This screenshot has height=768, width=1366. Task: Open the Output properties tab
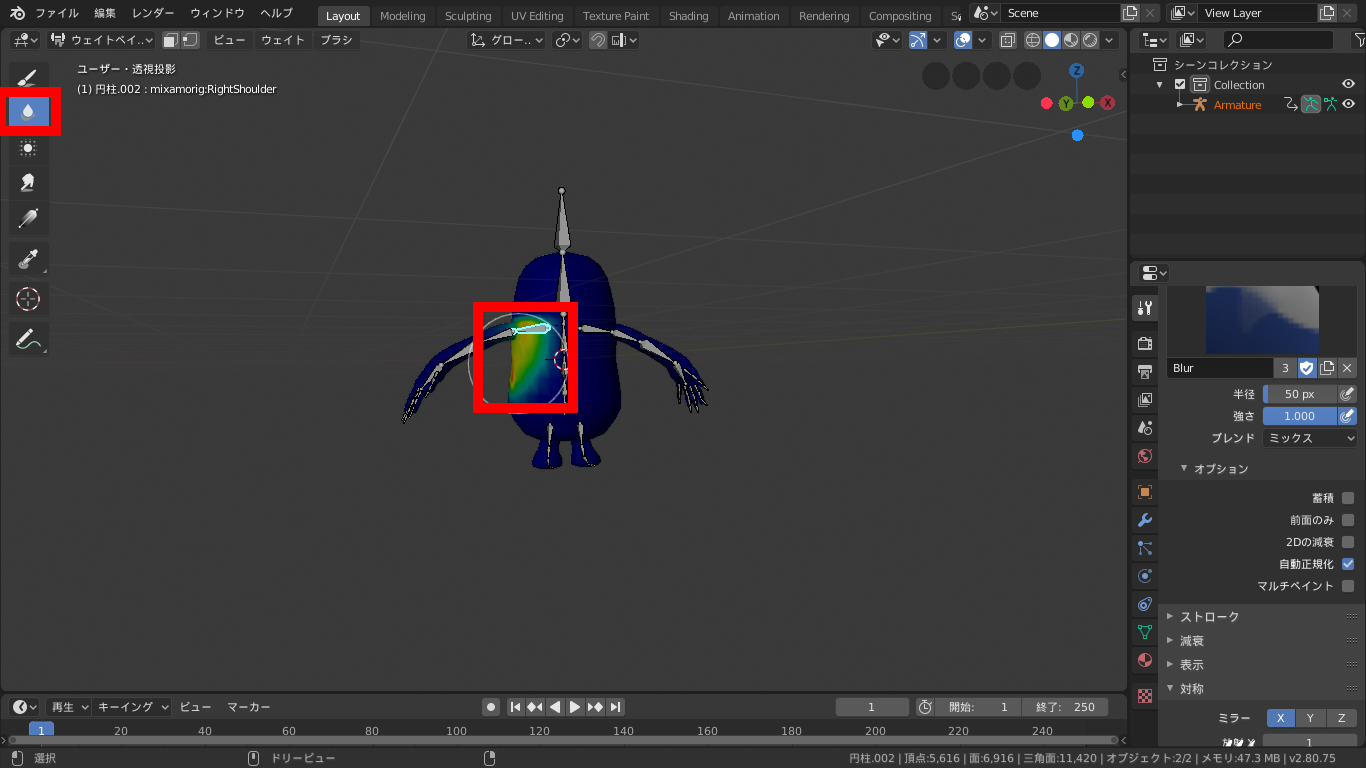[1145, 372]
